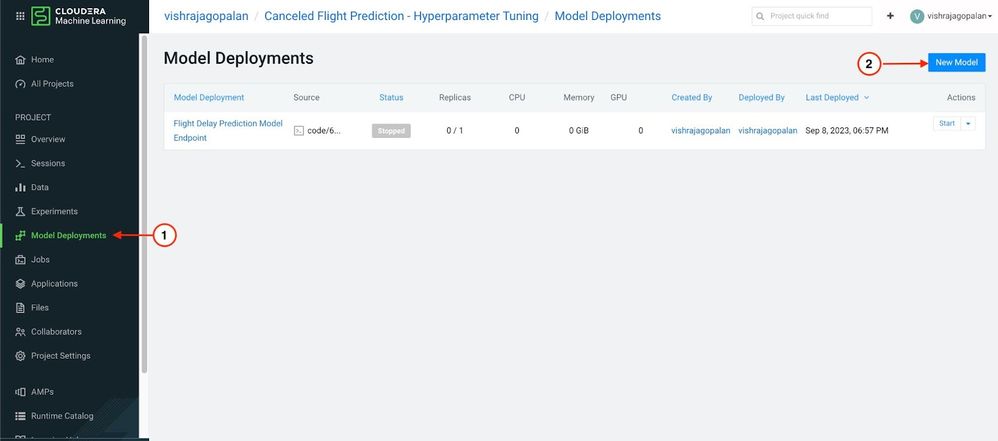Click the New Model button

[957, 62]
